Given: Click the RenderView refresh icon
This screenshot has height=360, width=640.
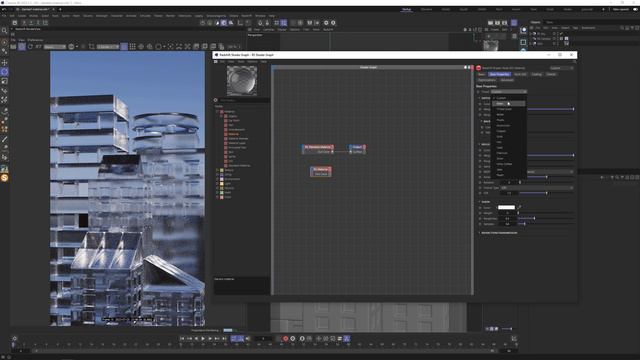Looking at the screenshot, I should (x=30, y=47).
